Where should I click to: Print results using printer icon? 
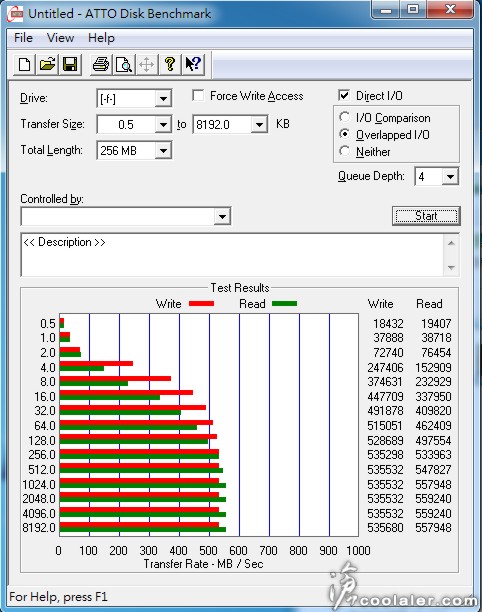[101, 64]
